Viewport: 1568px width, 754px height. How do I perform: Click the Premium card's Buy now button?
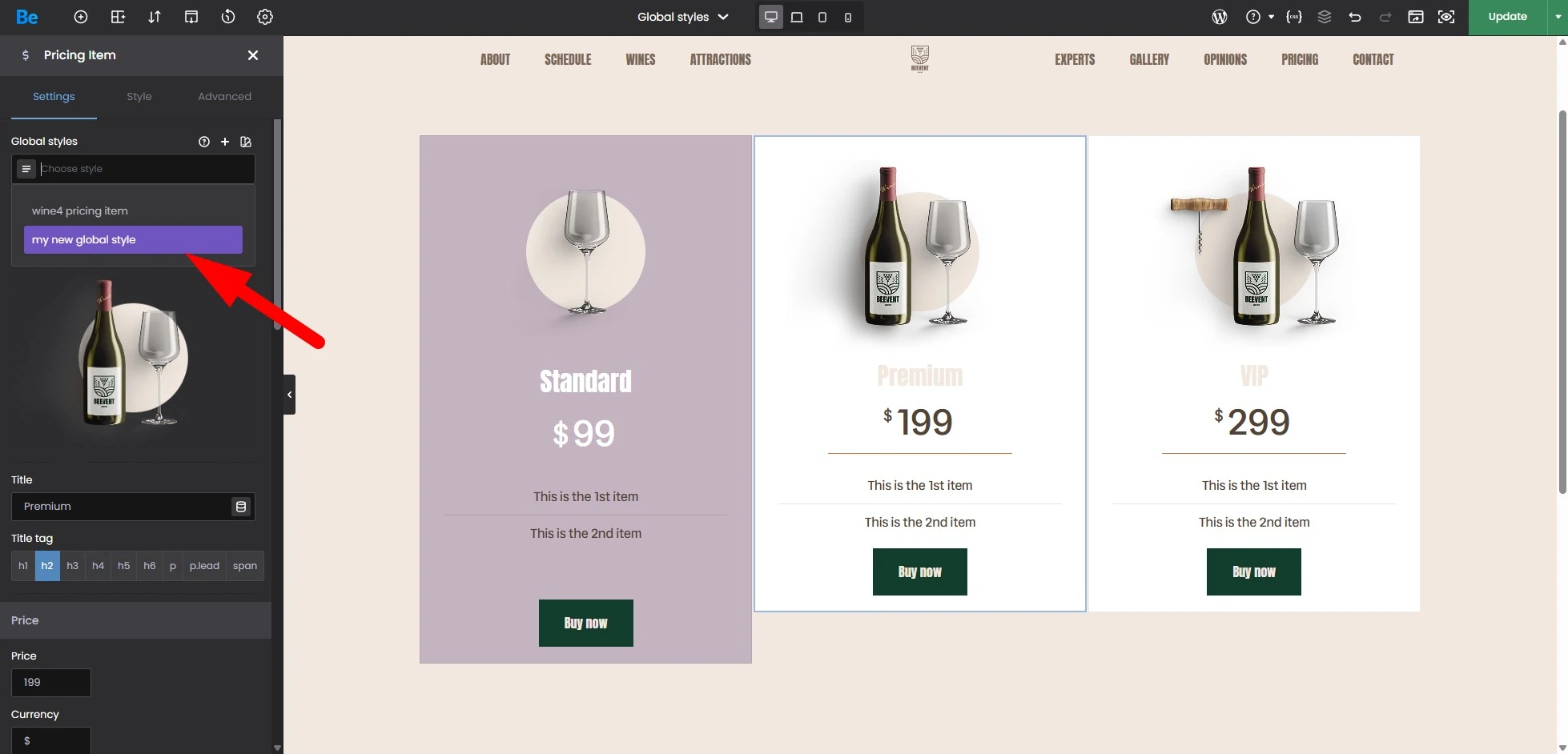pyautogui.click(x=919, y=572)
